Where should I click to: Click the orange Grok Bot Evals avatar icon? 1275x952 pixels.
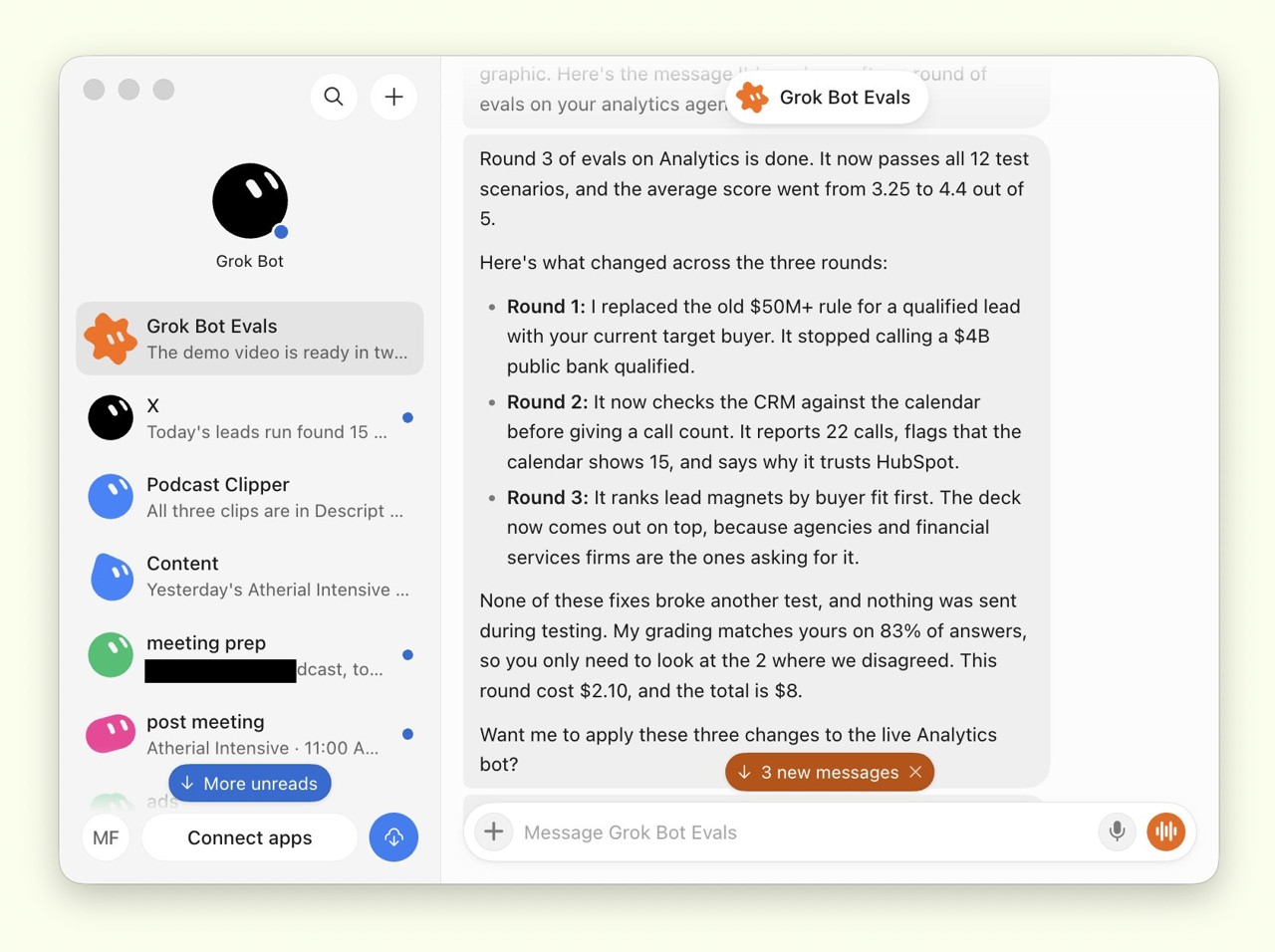[111, 339]
